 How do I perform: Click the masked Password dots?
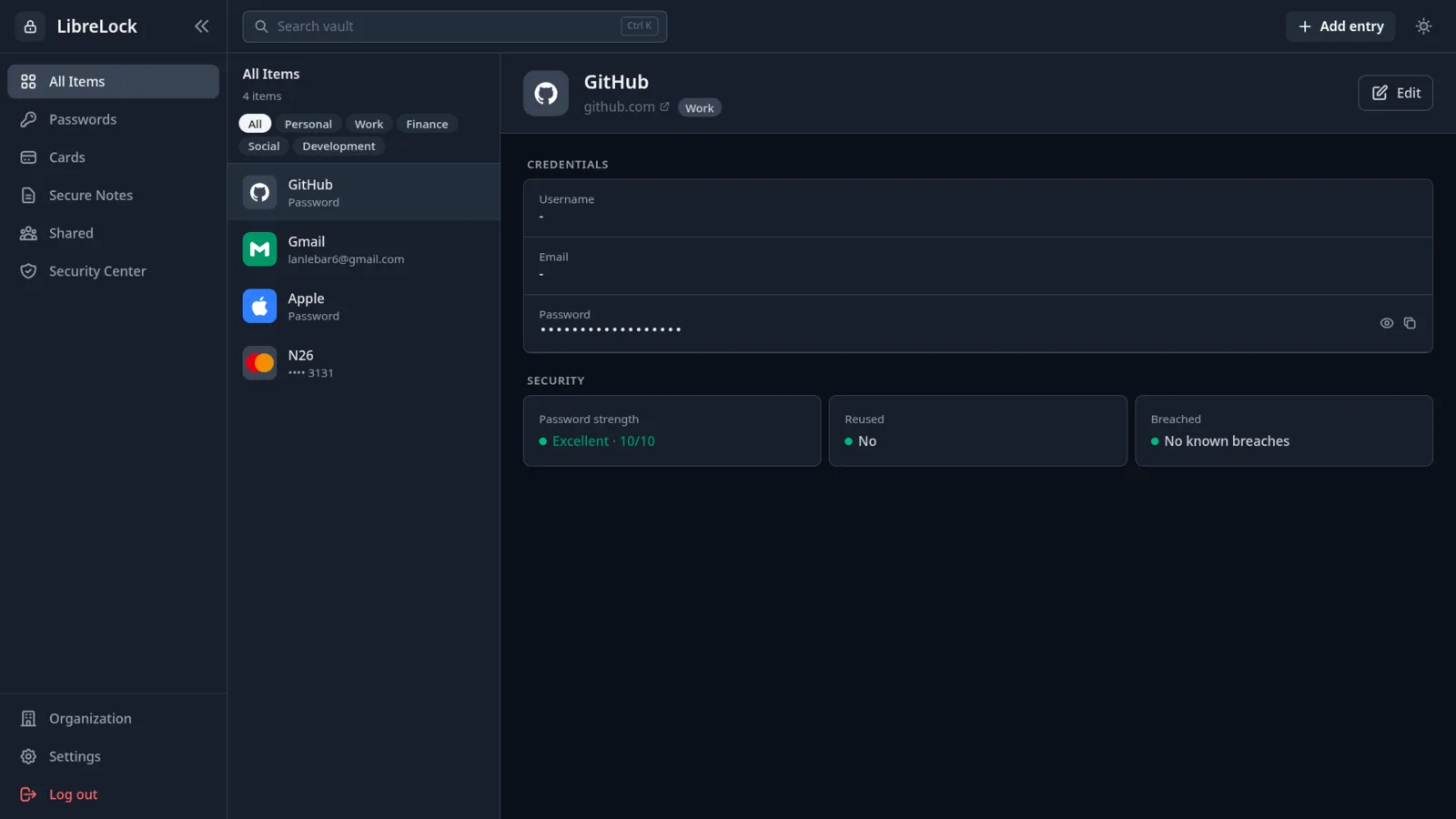pyautogui.click(x=610, y=329)
